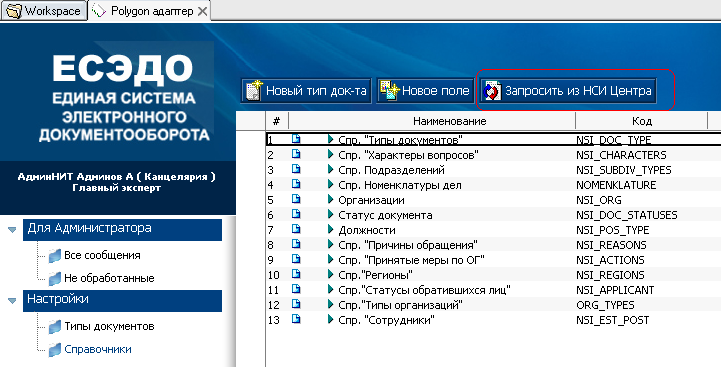Viewport: 721px width, 367px height.
Task: Click the document icon in row 3
Action: [x=296, y=169]
